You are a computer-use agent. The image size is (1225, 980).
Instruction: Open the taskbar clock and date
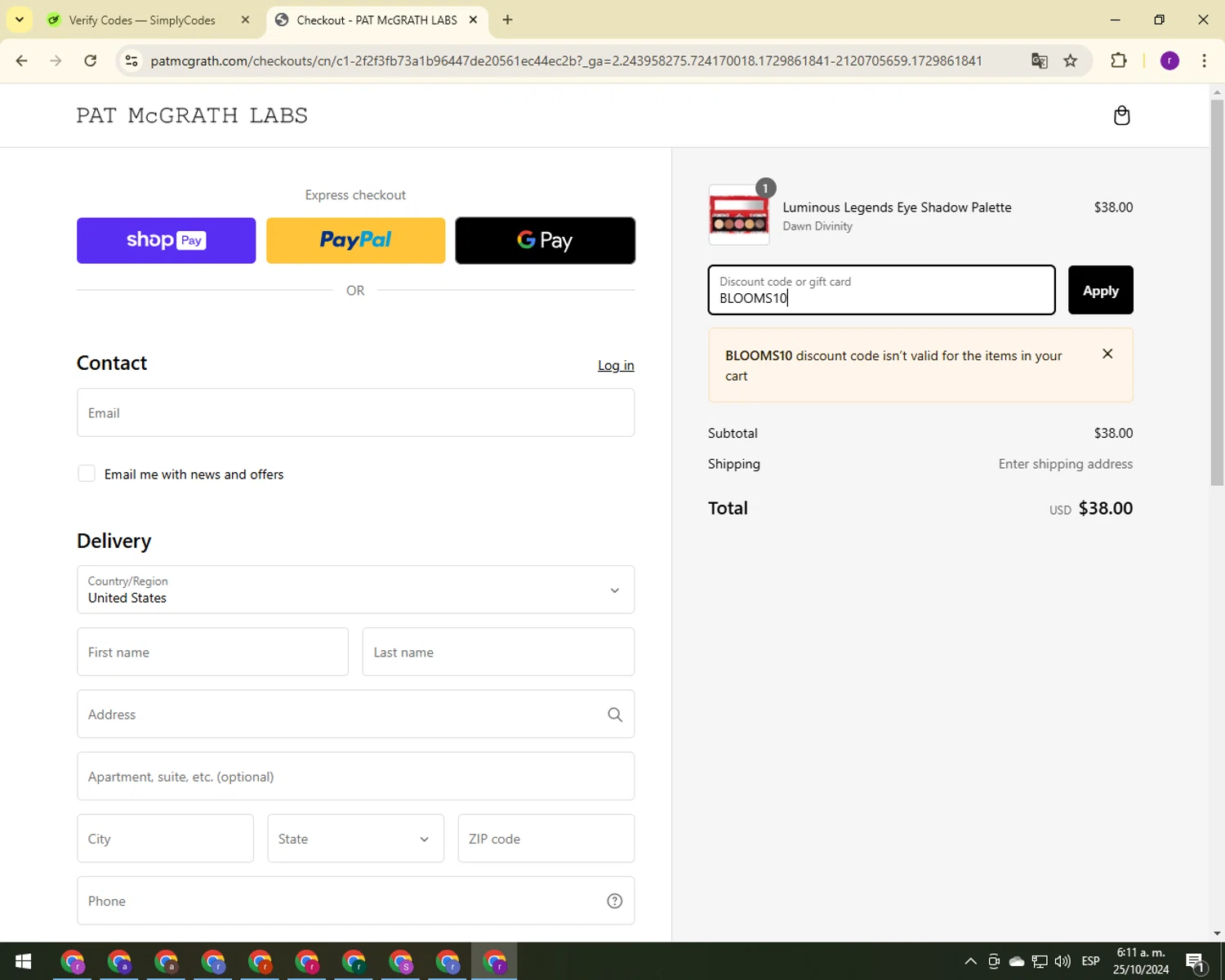tap(1141, 961)
